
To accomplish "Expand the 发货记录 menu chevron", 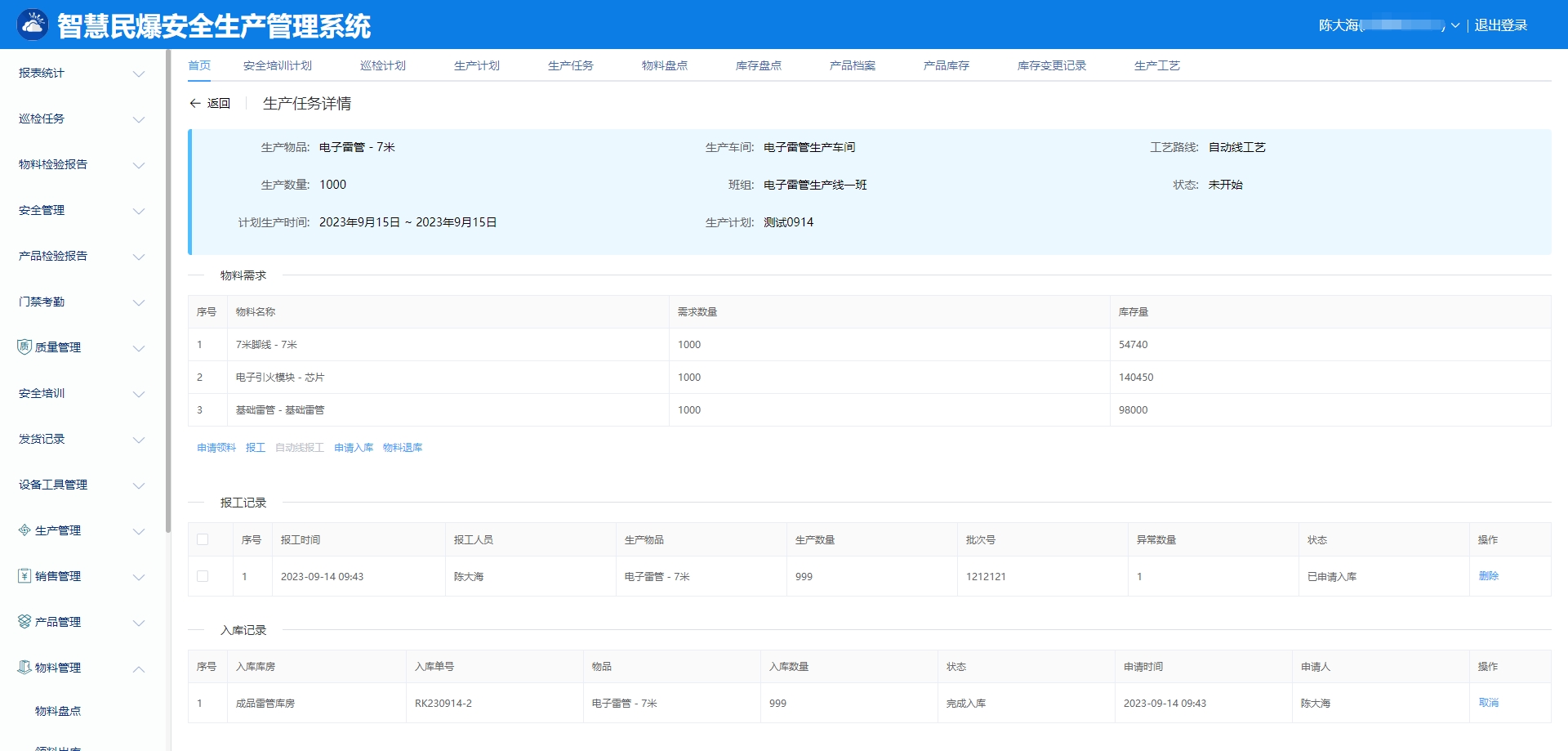I will pyautogui.click(x=139, y=440).
